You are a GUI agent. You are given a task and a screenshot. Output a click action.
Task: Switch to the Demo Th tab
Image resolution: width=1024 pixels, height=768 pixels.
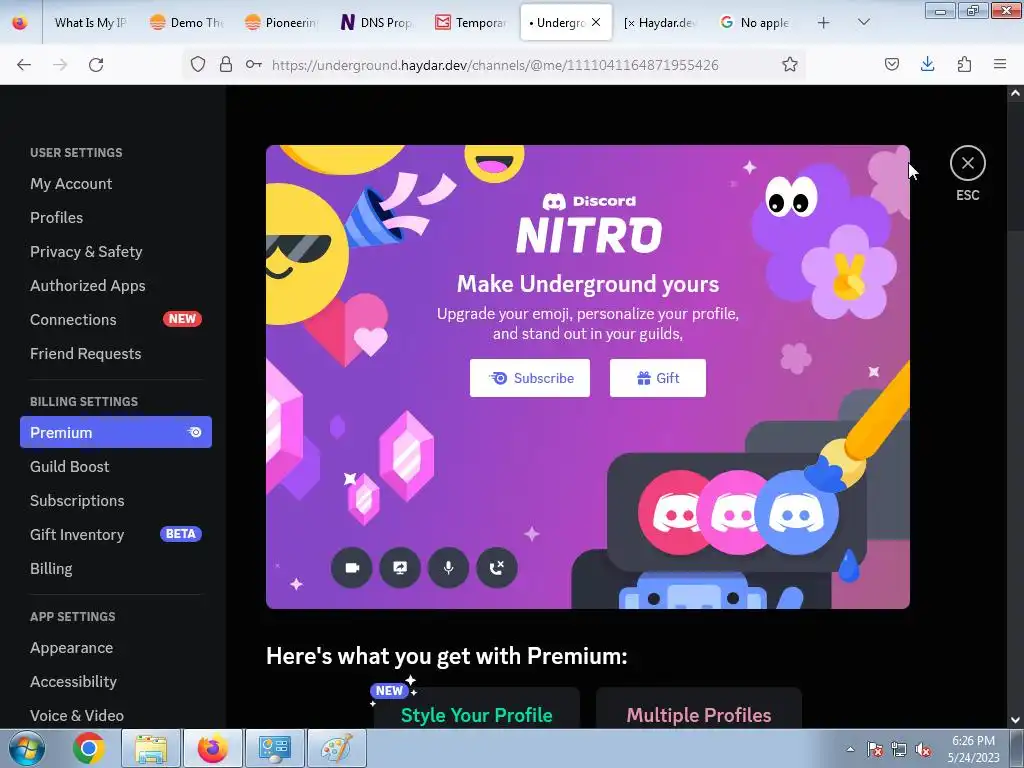point(186,23)
